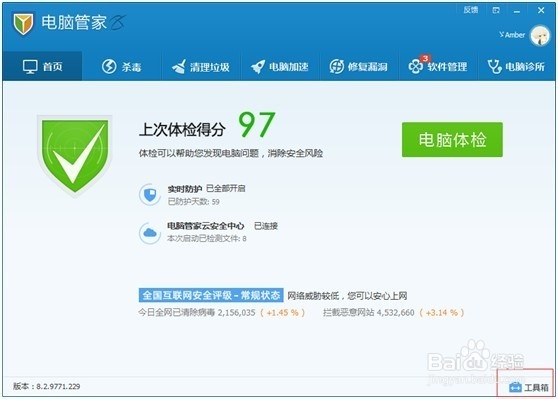Open the 工具箱 toolbox
This screenshot has height=399, width=558.
pos(528,387)
